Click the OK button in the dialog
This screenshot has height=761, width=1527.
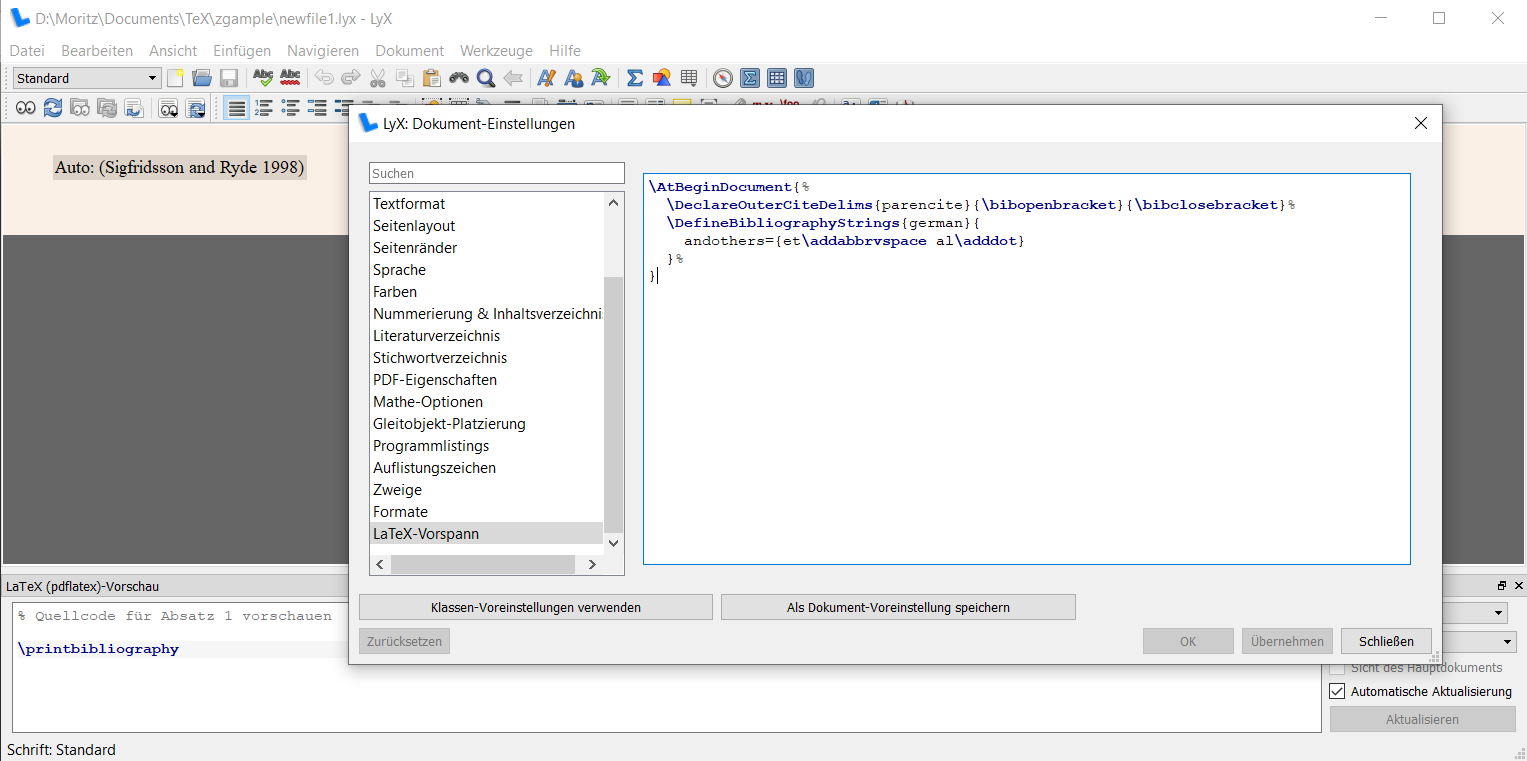tap(1188, 641)
